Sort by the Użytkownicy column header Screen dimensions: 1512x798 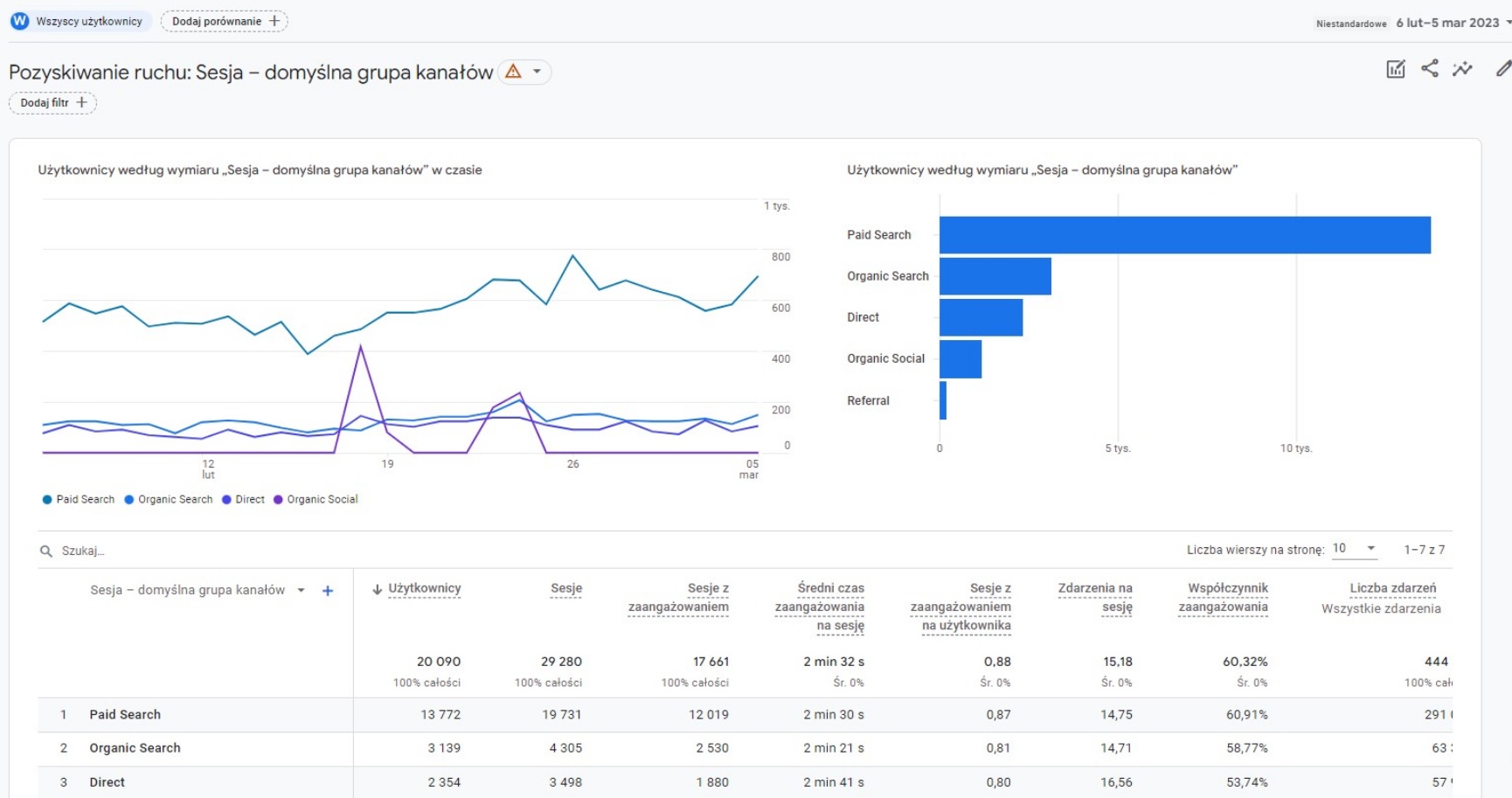click(x=424, y=588)
